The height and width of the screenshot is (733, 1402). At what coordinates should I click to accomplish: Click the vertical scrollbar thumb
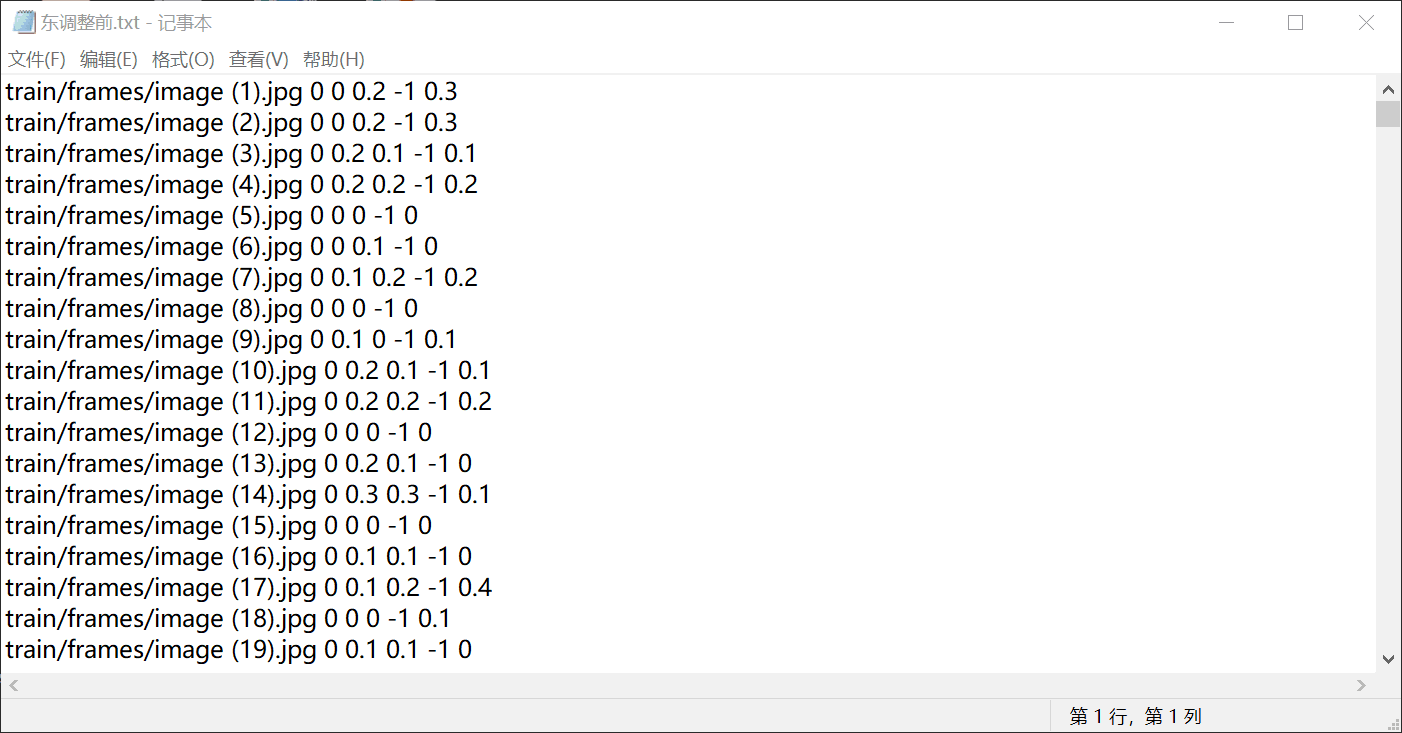(x=1388, y=114)
